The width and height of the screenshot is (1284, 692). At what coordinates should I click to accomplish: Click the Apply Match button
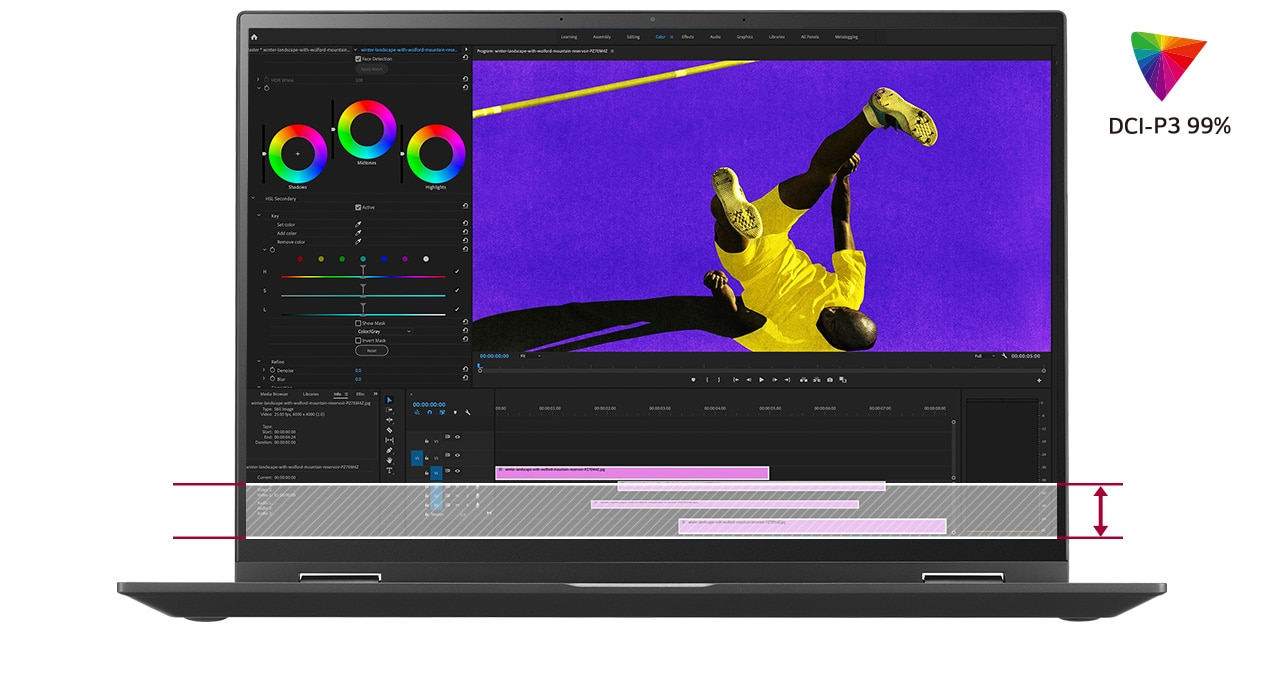tap(371, 69)
